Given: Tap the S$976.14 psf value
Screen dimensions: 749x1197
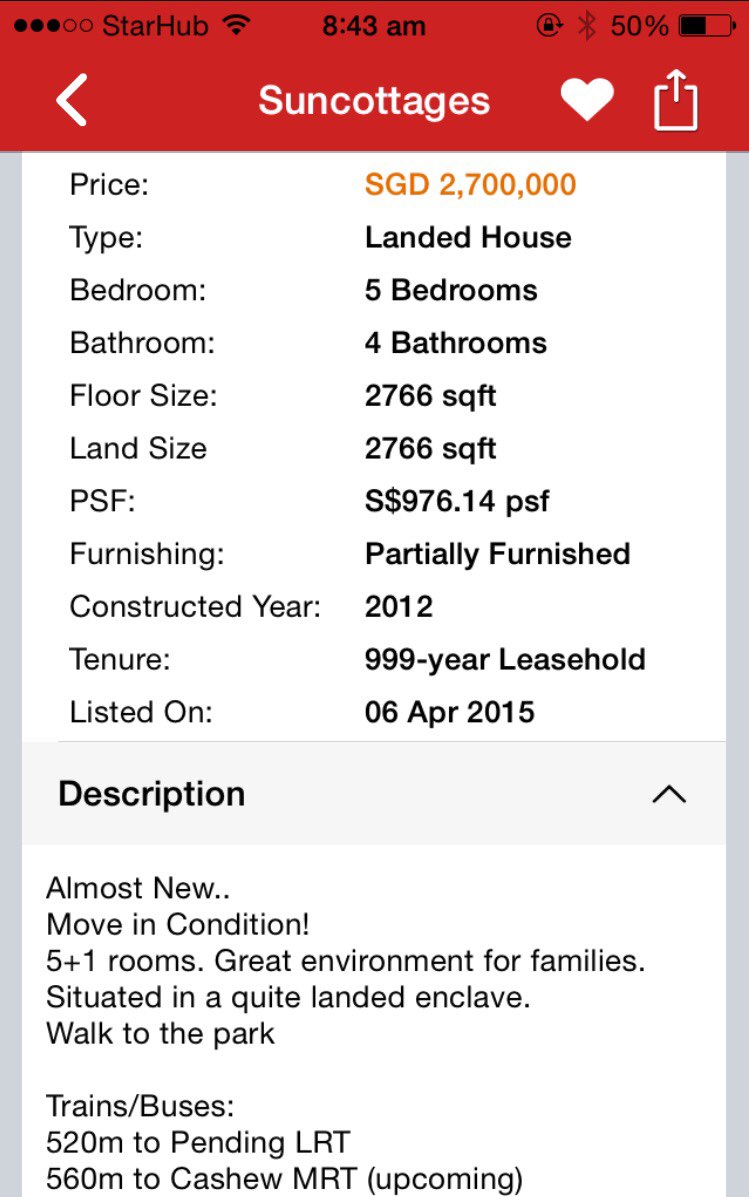Looking at the screenshot, I should (457, 501).
